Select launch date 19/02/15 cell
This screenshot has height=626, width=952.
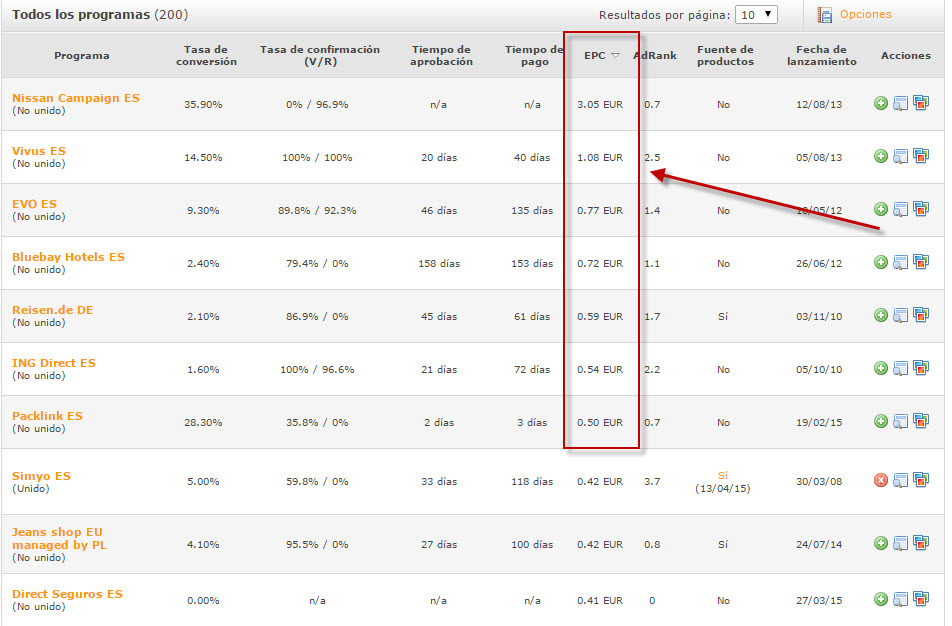pyautogui.click(x=819, y=423)
